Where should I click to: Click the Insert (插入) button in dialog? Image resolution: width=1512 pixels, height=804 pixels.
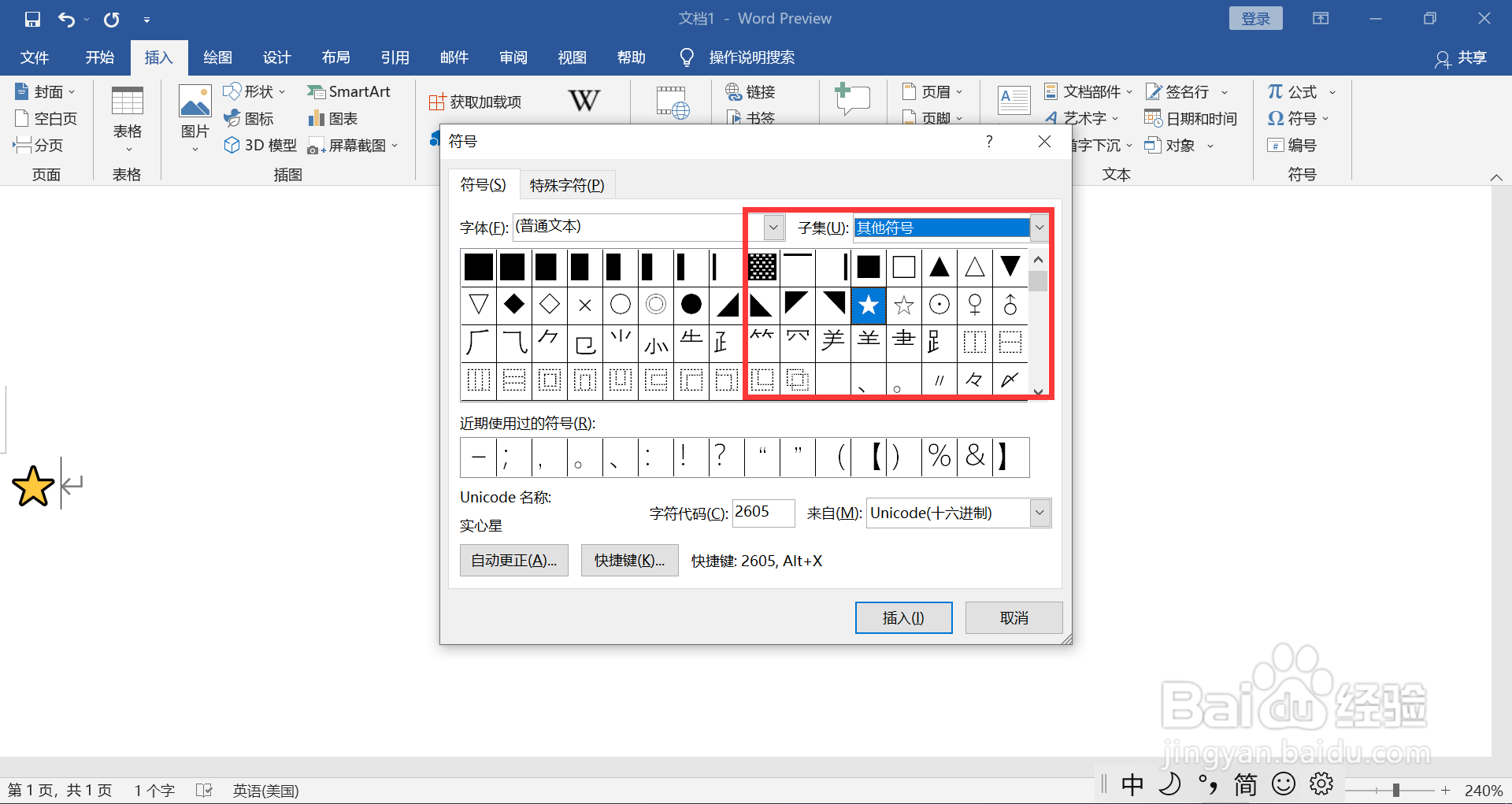click(903, 618)
